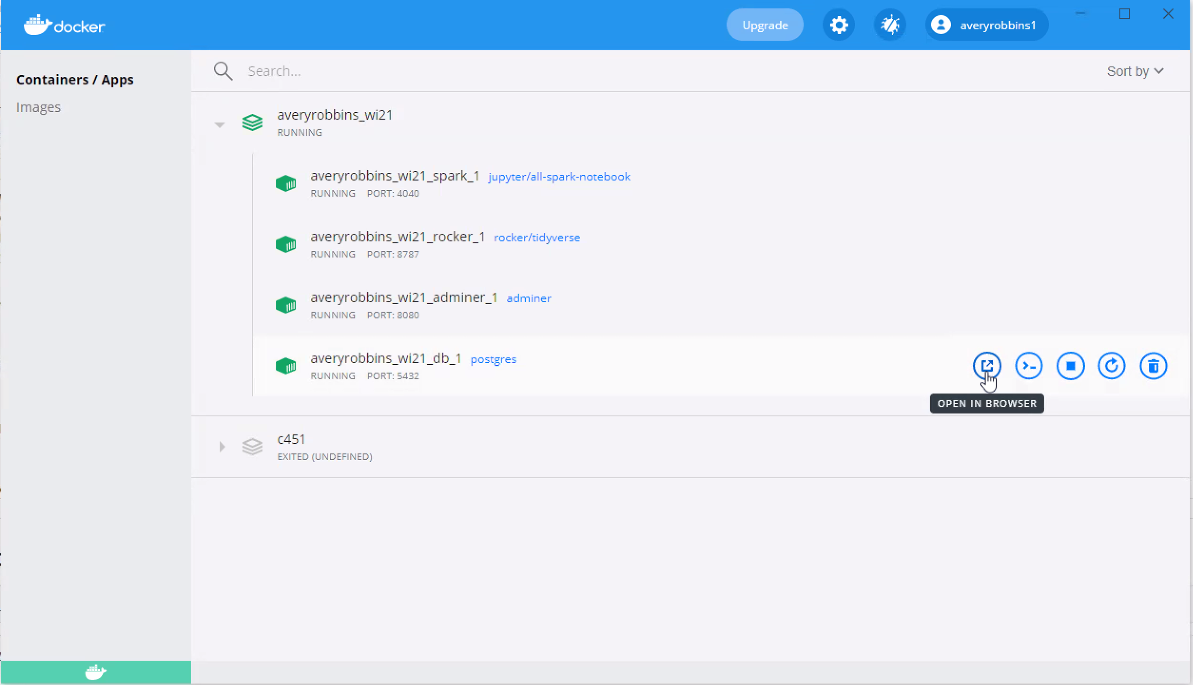
Task: Click the db_1 container cube icon
Action: [x=286, y=366]
